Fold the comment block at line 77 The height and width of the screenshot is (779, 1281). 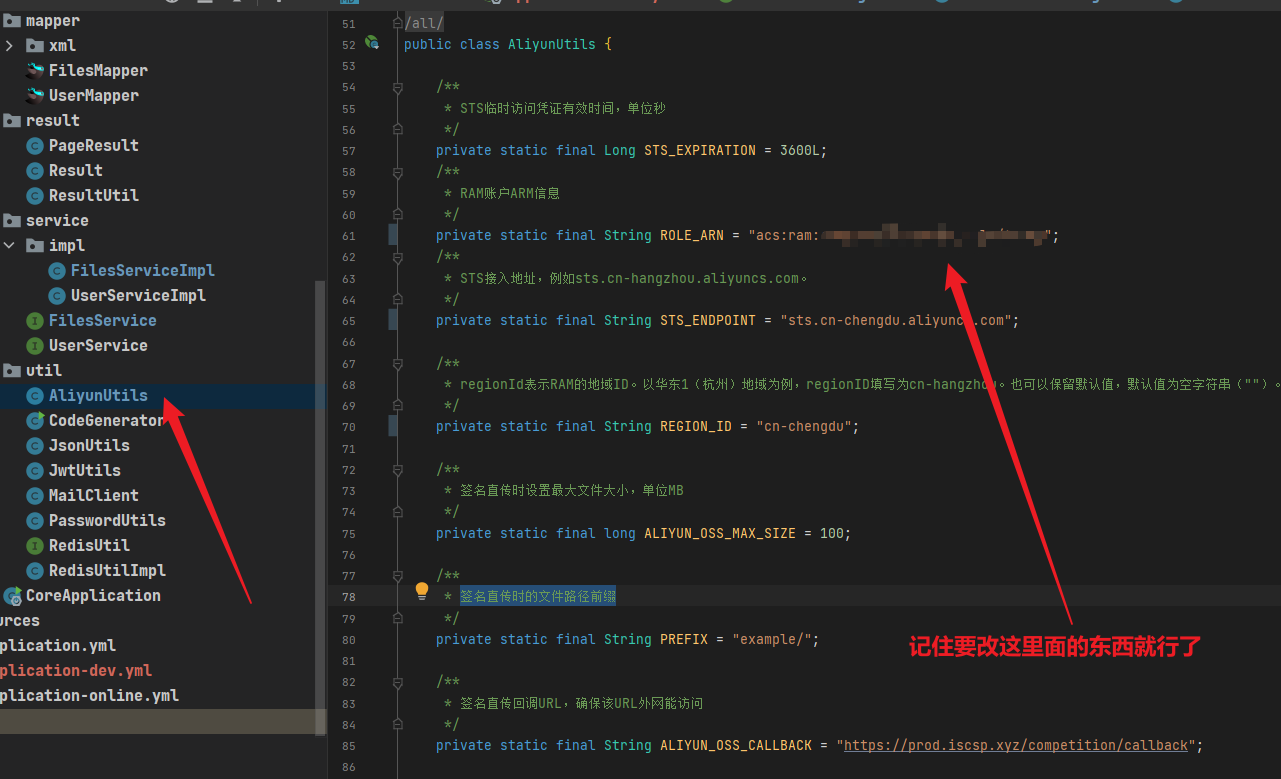pos(398,576)
